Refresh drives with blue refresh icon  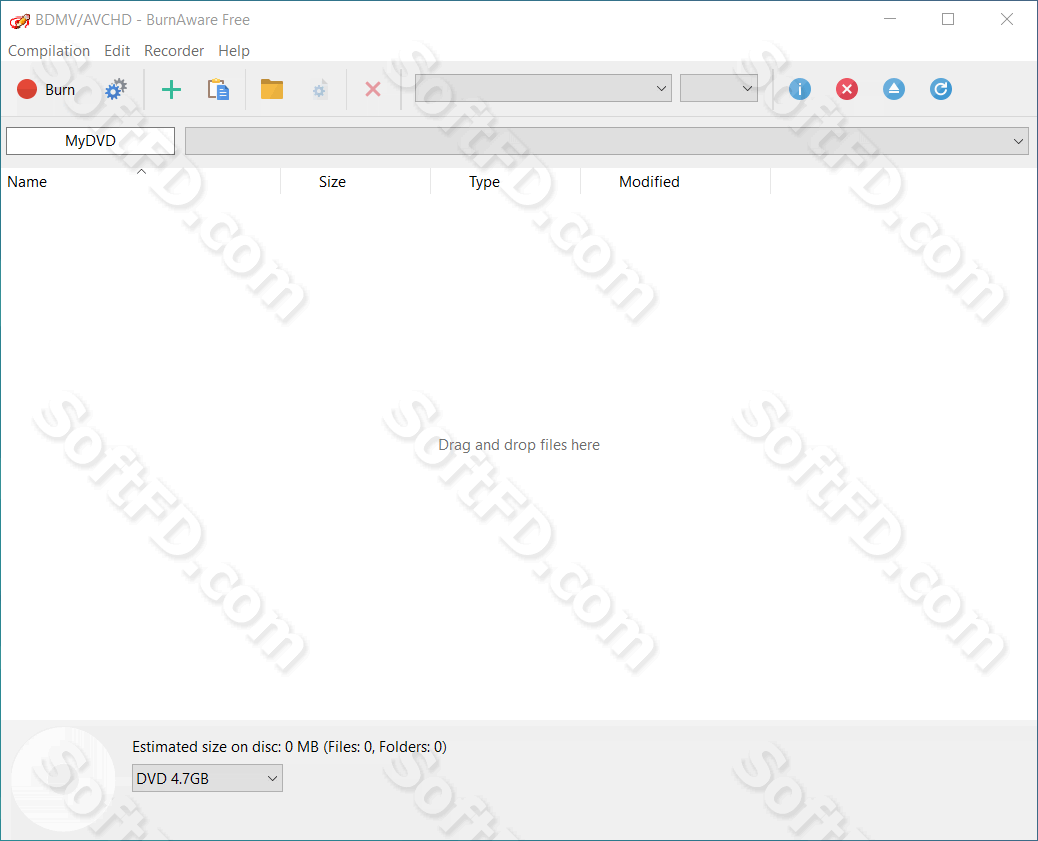[941, 89]
